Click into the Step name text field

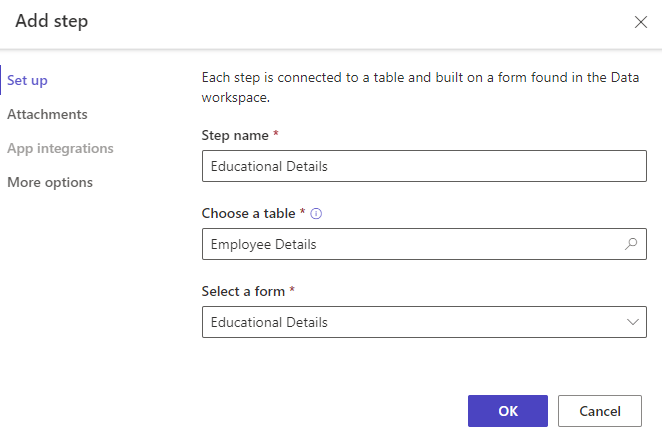point(423,166)
